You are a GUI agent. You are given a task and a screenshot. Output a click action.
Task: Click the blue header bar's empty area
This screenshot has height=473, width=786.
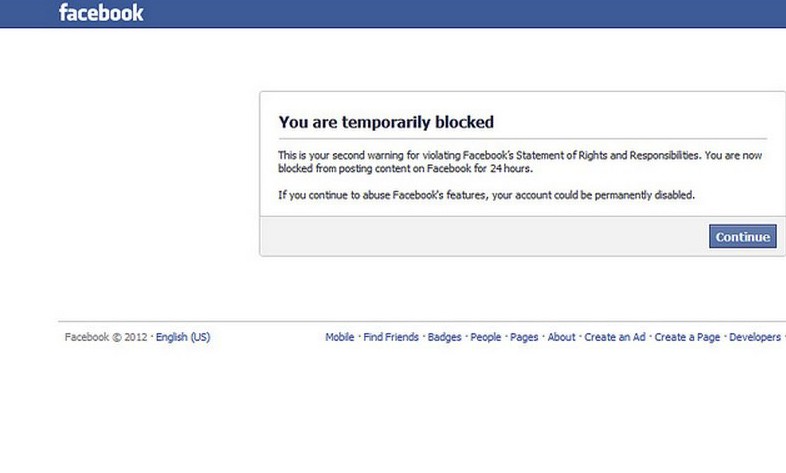click(x=450, y=13)
